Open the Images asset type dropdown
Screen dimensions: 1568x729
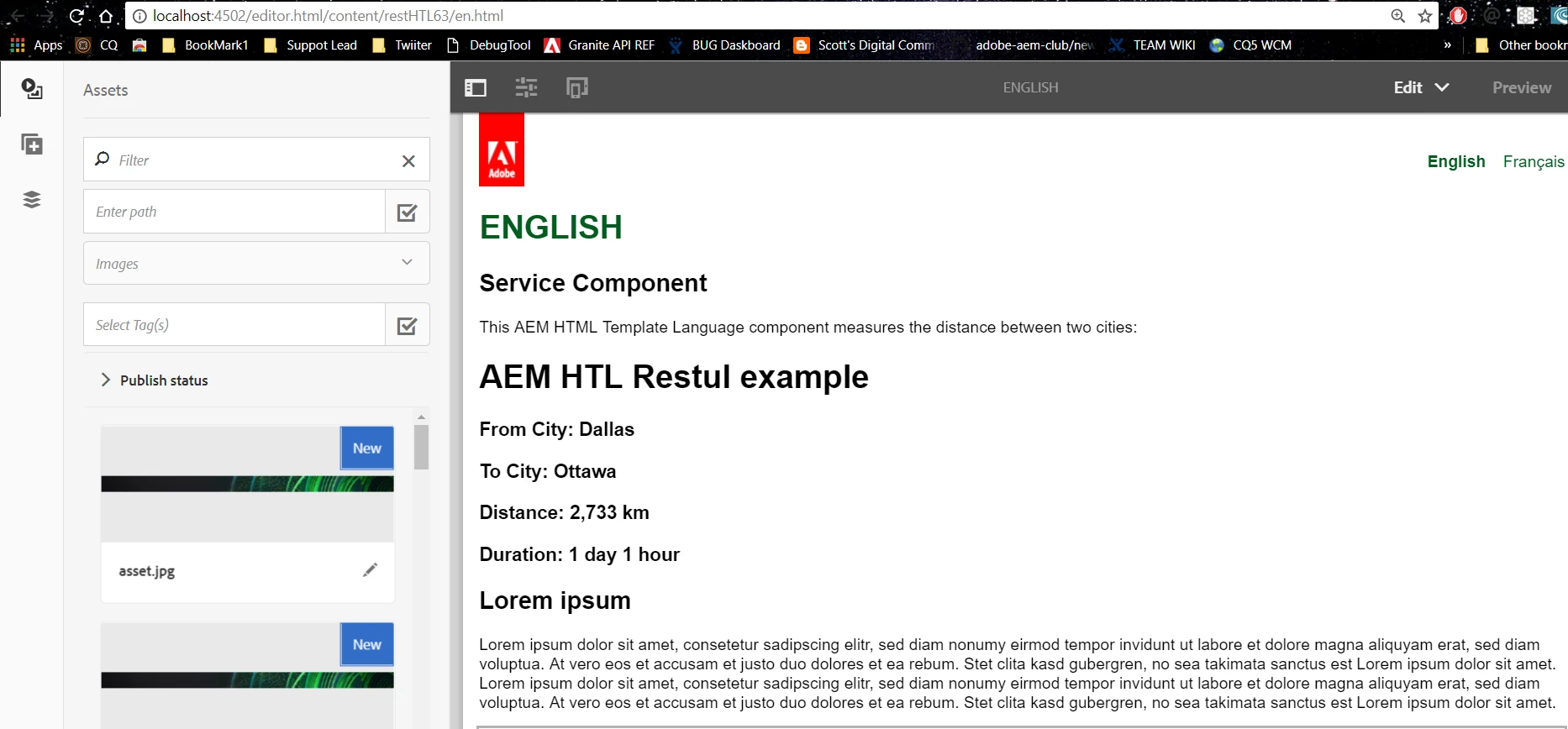256,263
